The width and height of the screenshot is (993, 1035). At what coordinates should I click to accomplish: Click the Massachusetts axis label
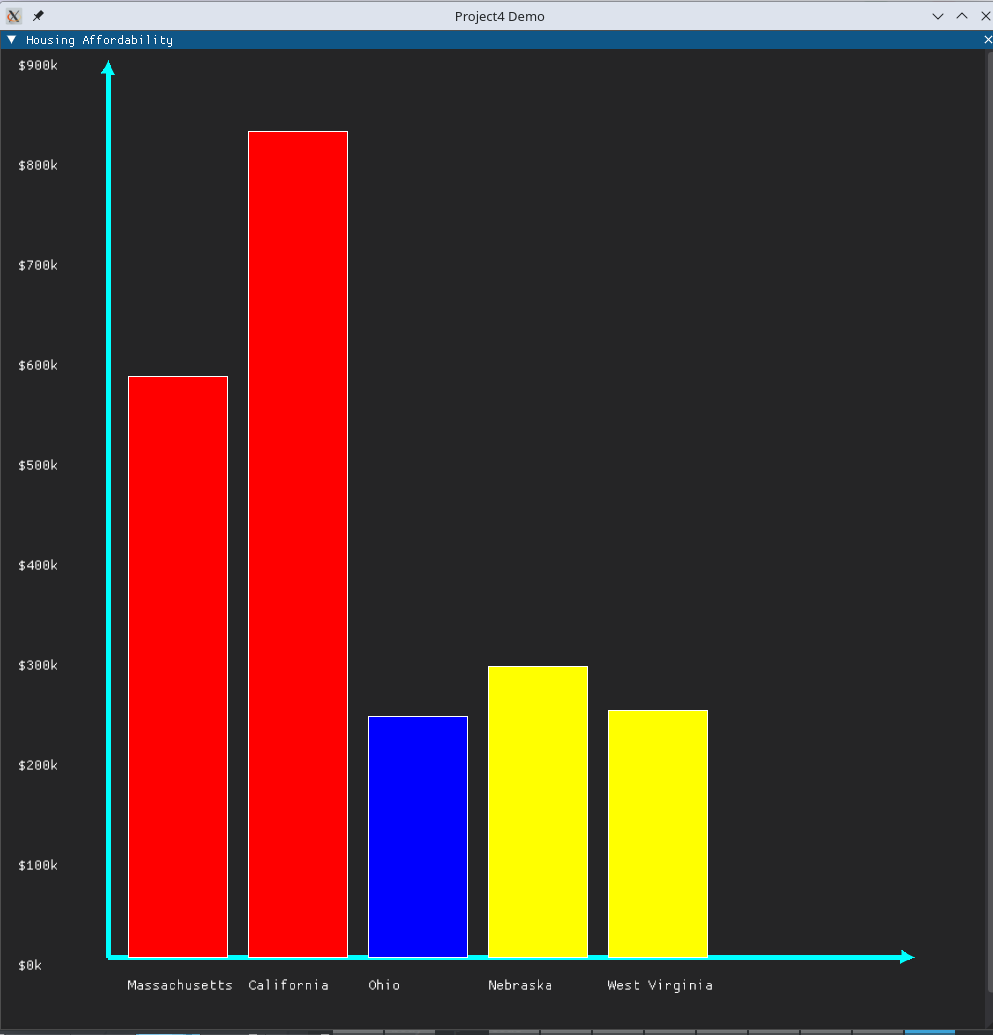click(180, 985)
